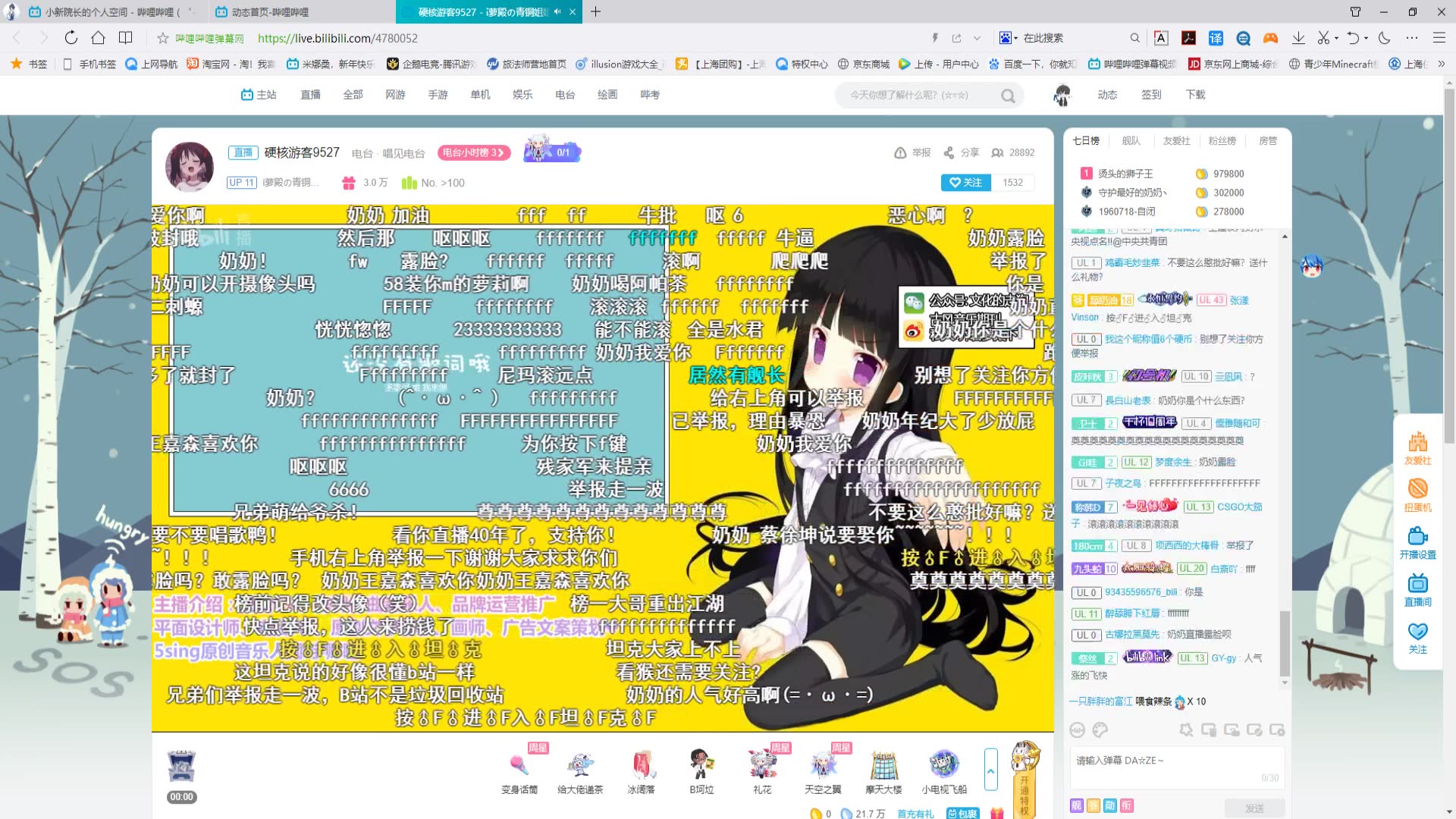The image size is (1456, 819).
Task: Click the chat panel pin/effects star icon
Action: point(1186,730)
